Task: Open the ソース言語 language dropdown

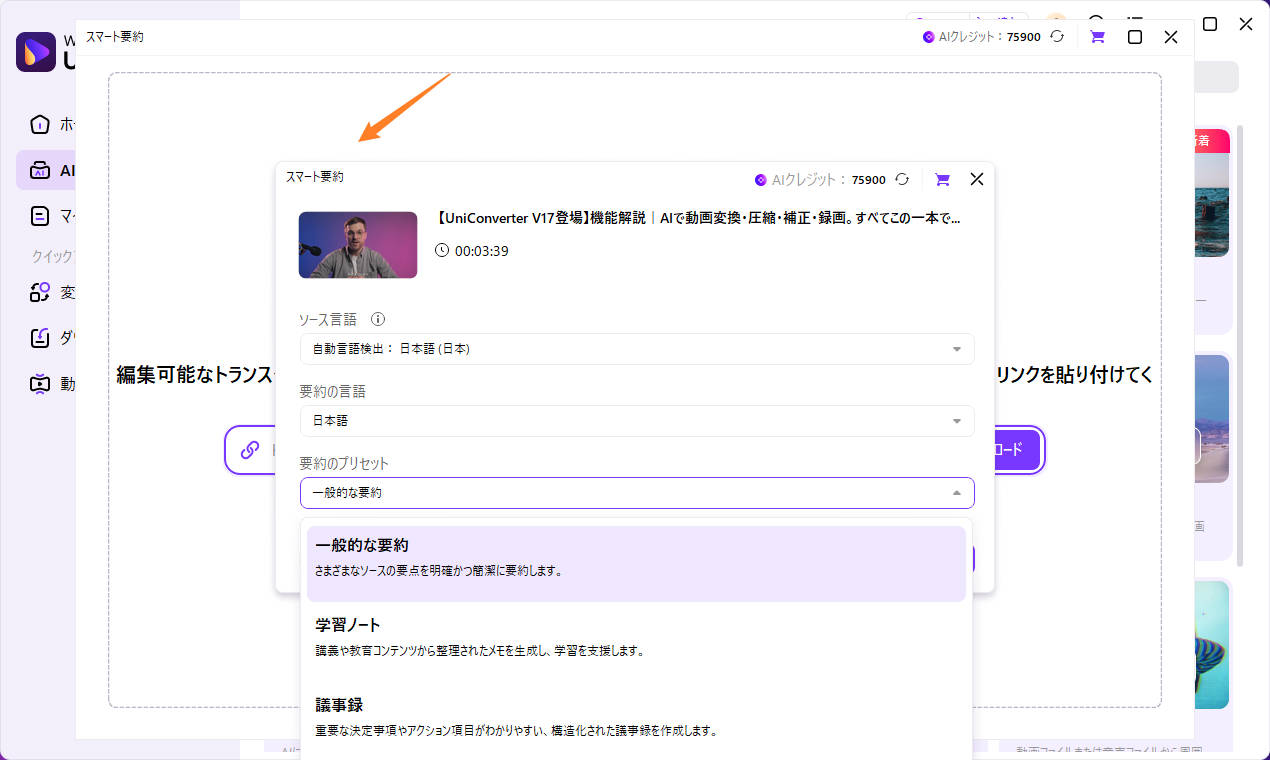Action: [636, 348]
